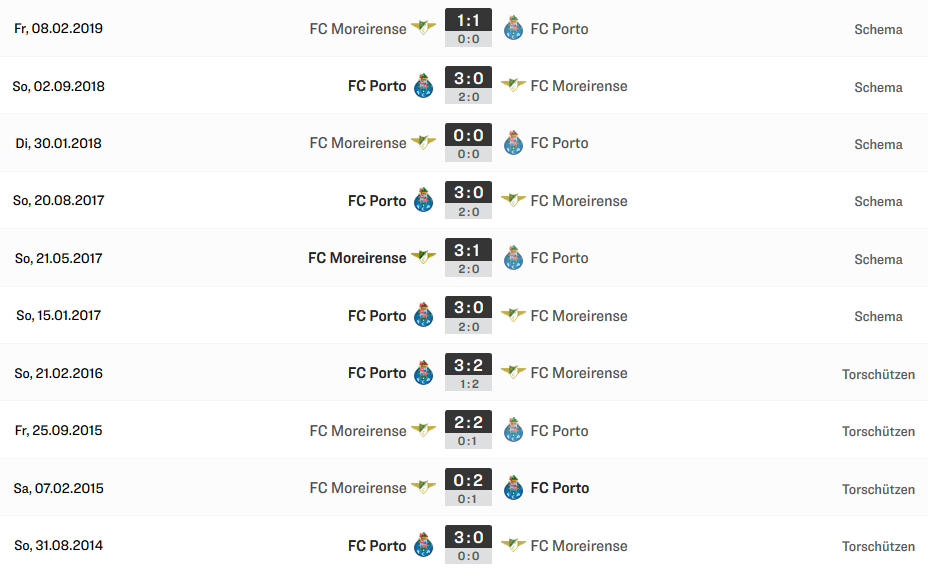This screenshot has height=568, width=928.
Task: Open Torschützen link for 21.02.2016 match
Action: point(878,375)
